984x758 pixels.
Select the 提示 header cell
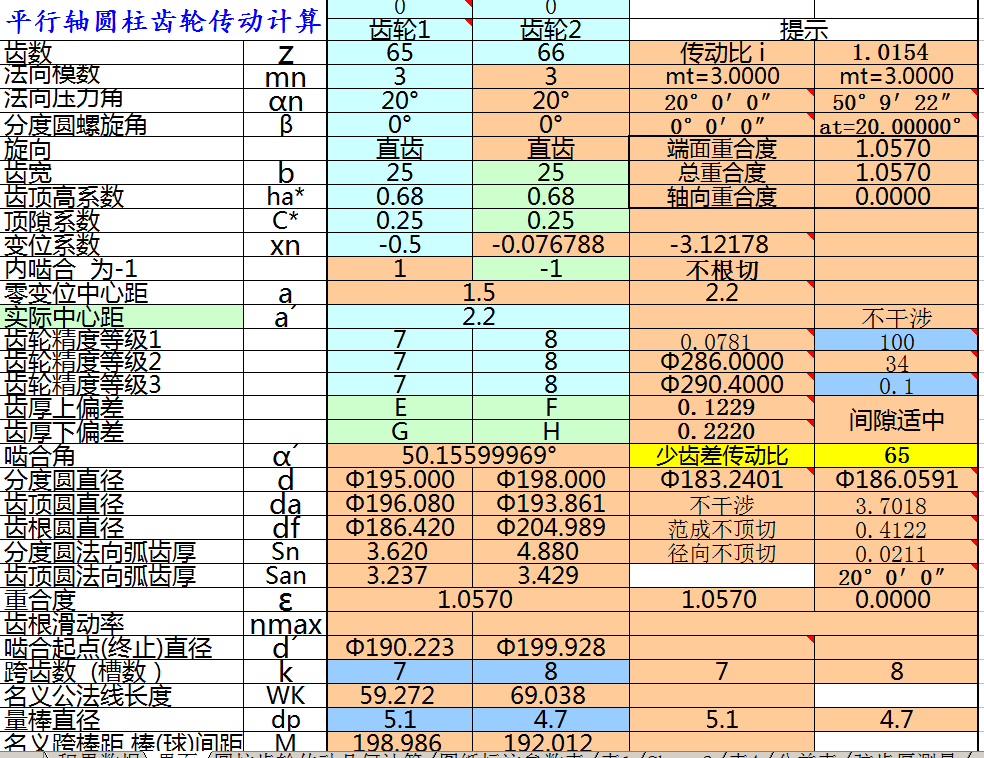pos(803,29)
